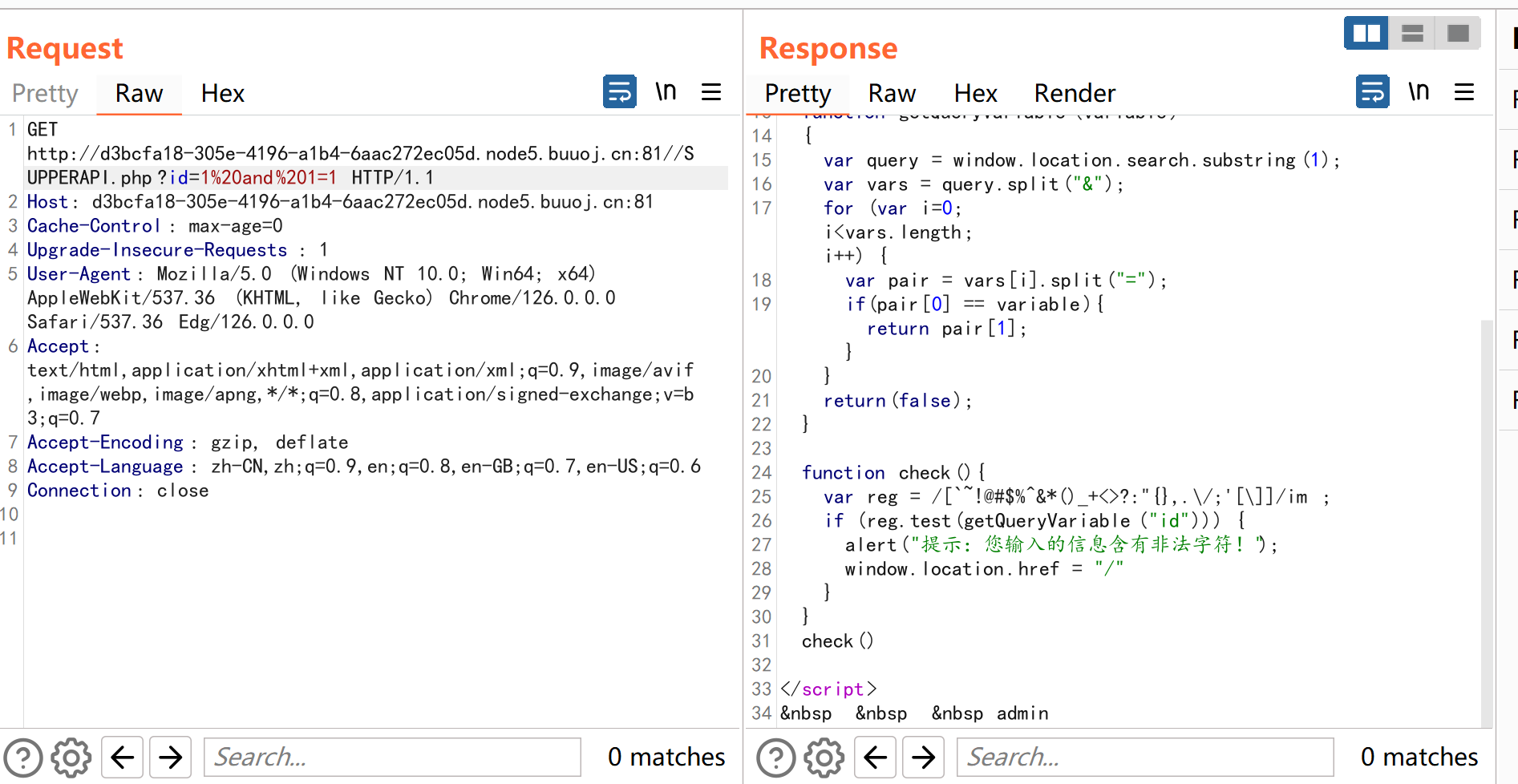Open Response search help icon

pos(776,757)
